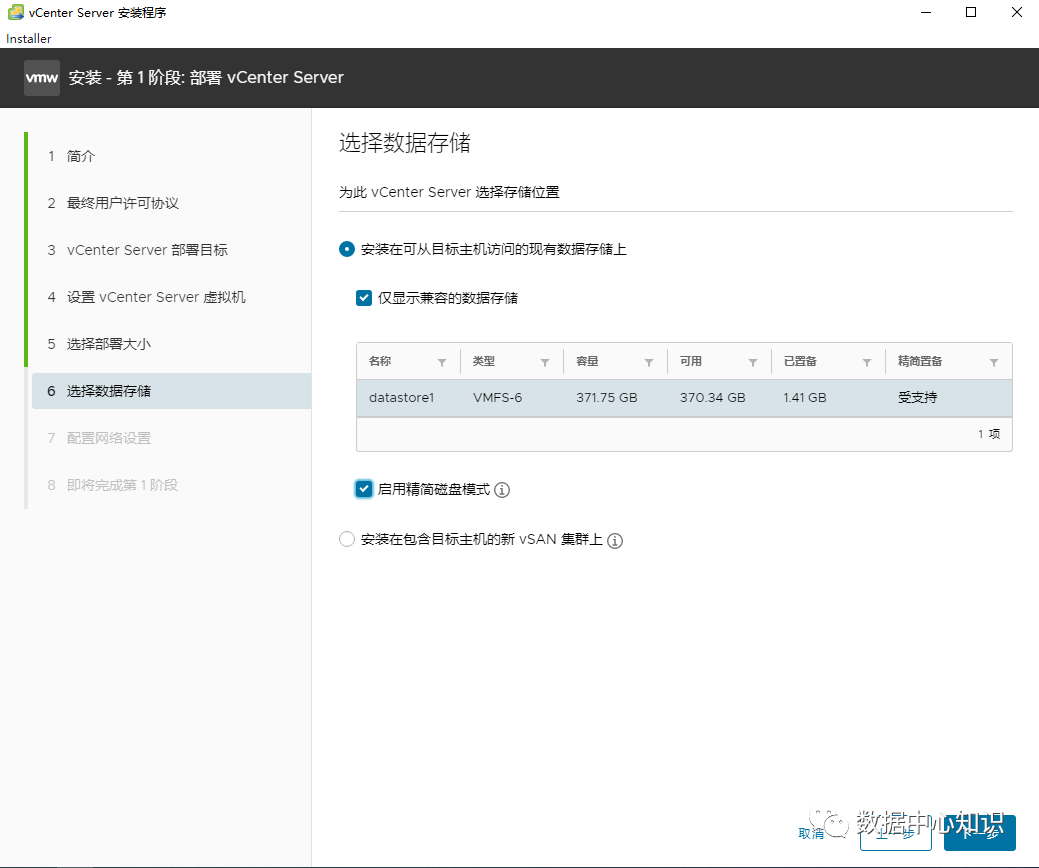Open filter for 可用 column
1039x868 pixels.
pos(753,362)
